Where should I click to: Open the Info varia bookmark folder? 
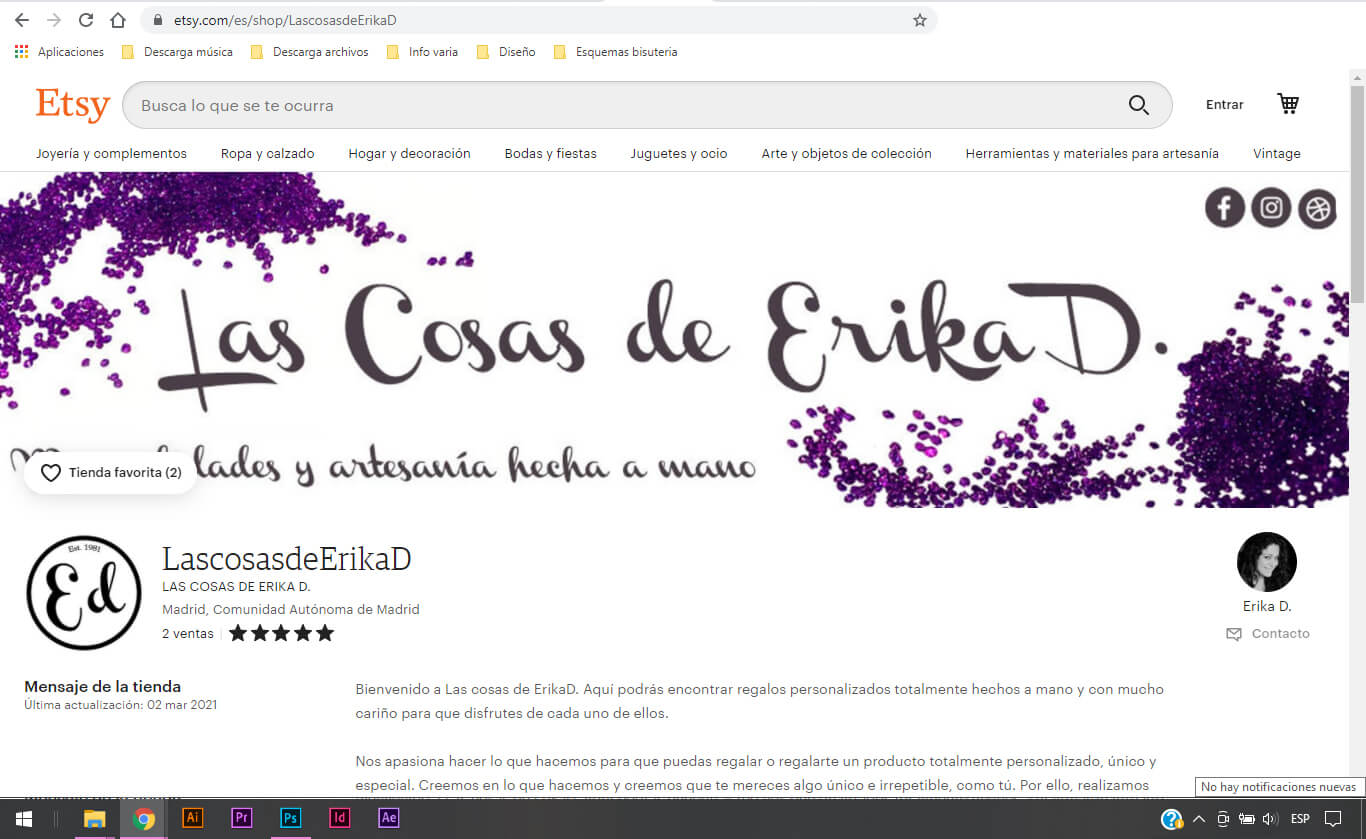422,52
